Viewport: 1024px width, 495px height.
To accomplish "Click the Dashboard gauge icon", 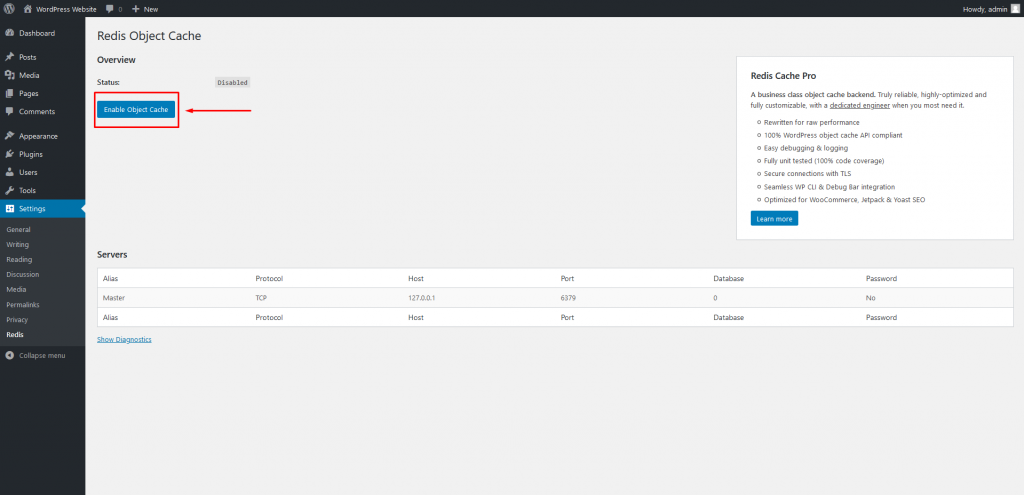I will tap(9, 33).
